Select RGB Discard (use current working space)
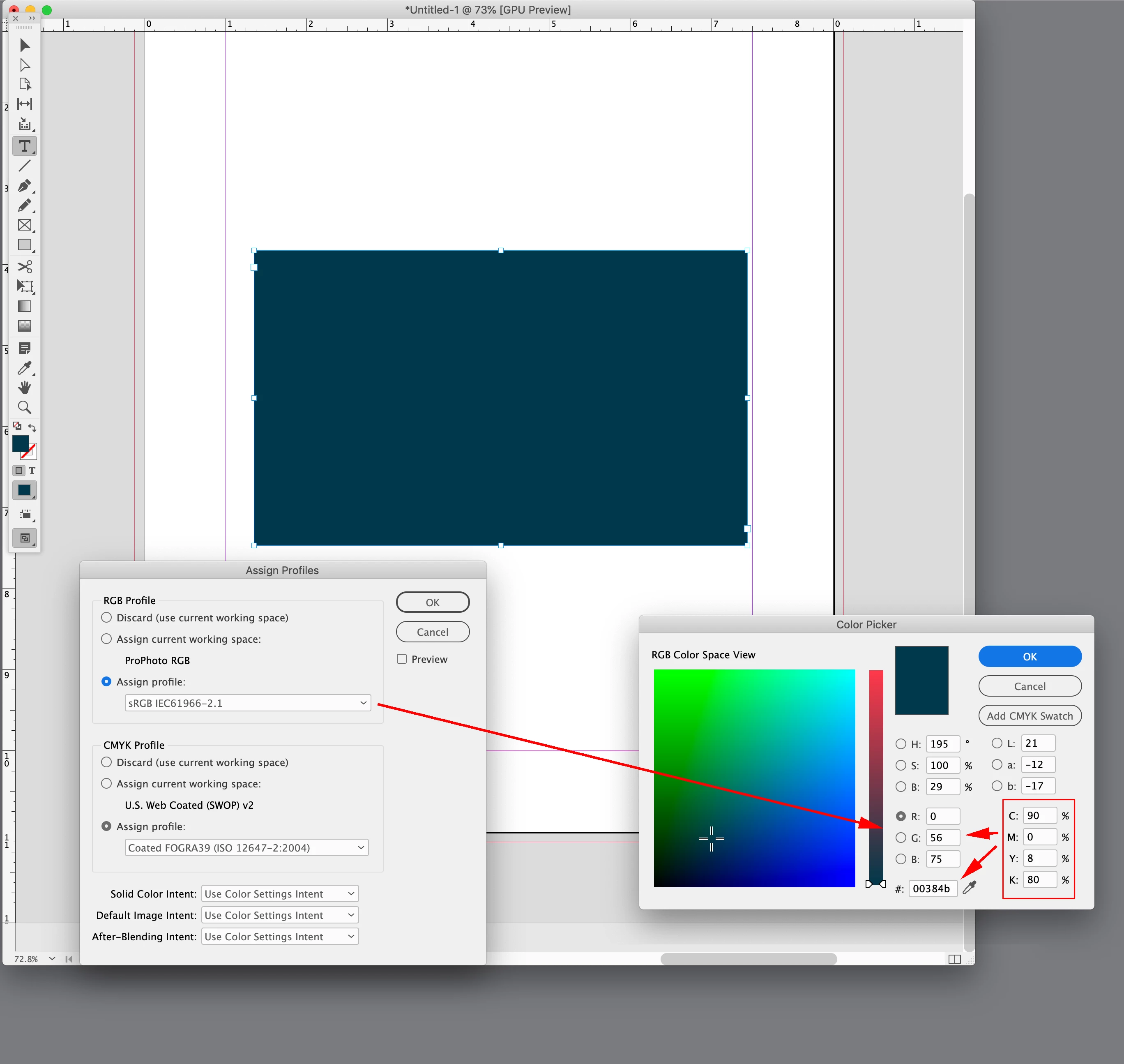1124x1064 pixels. coord(106,618)
